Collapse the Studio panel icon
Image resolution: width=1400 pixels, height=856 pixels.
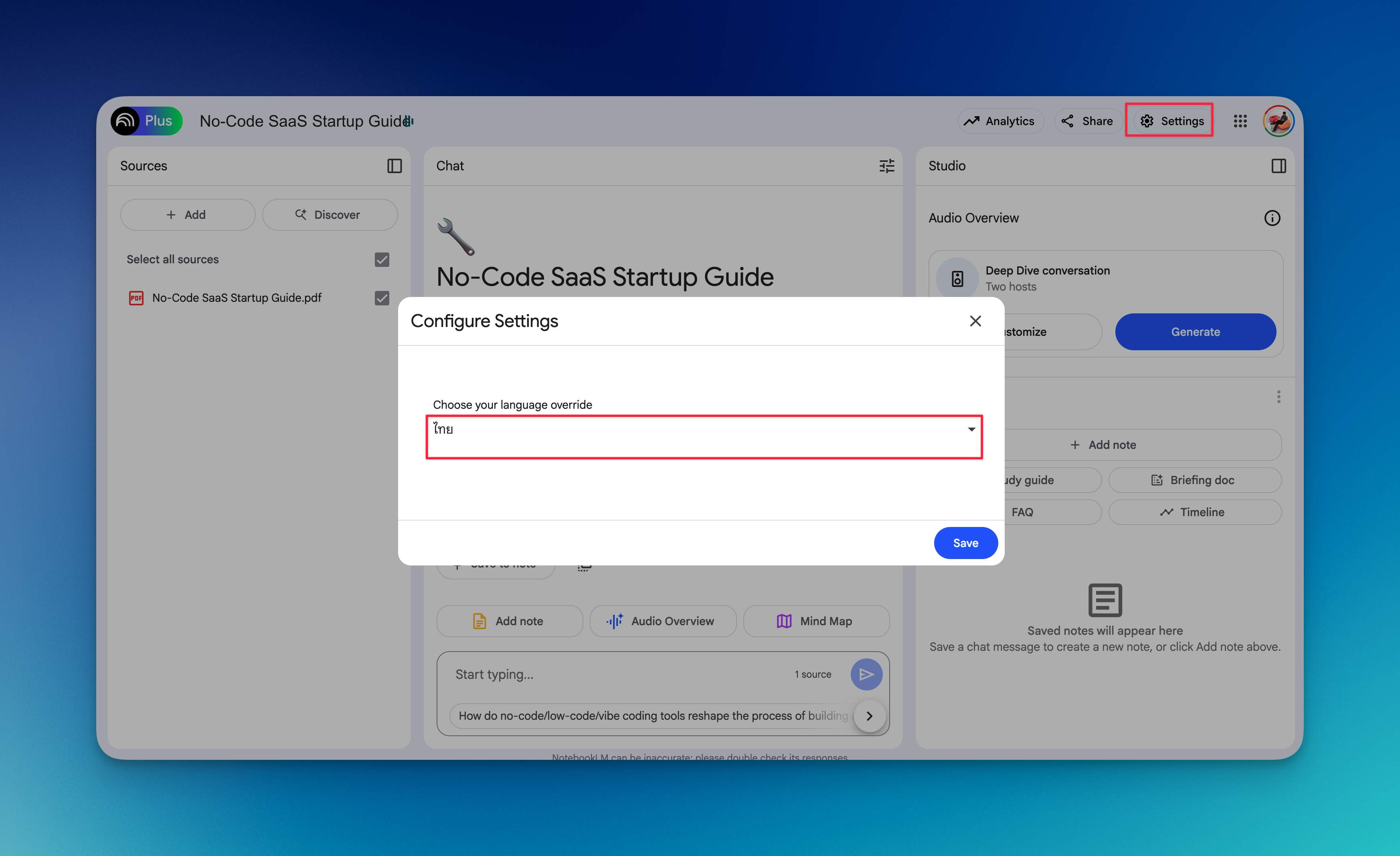coord(1279,166)
